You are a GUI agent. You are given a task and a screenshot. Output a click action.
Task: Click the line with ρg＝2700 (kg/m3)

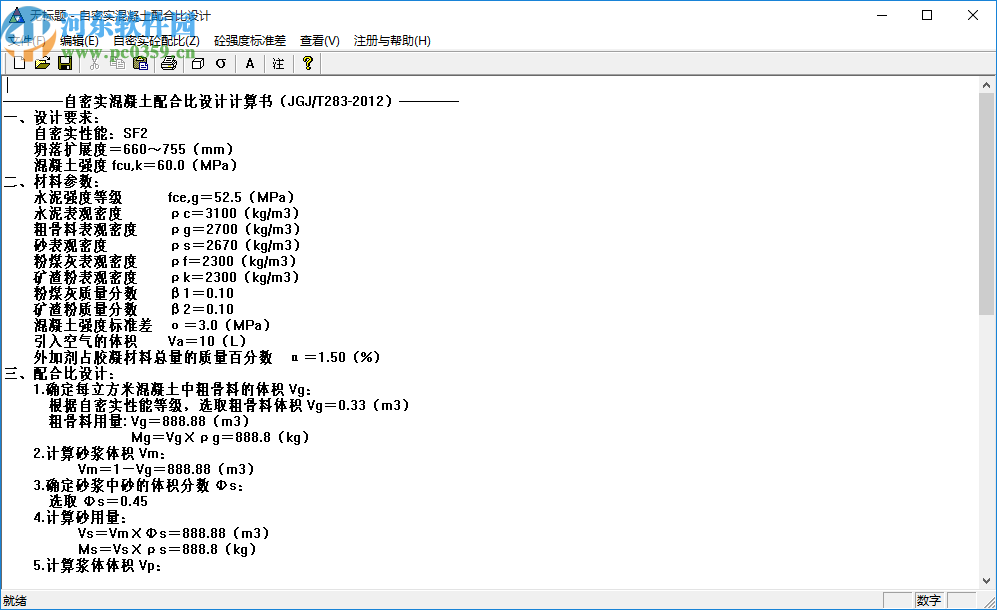tap(167, 229)
